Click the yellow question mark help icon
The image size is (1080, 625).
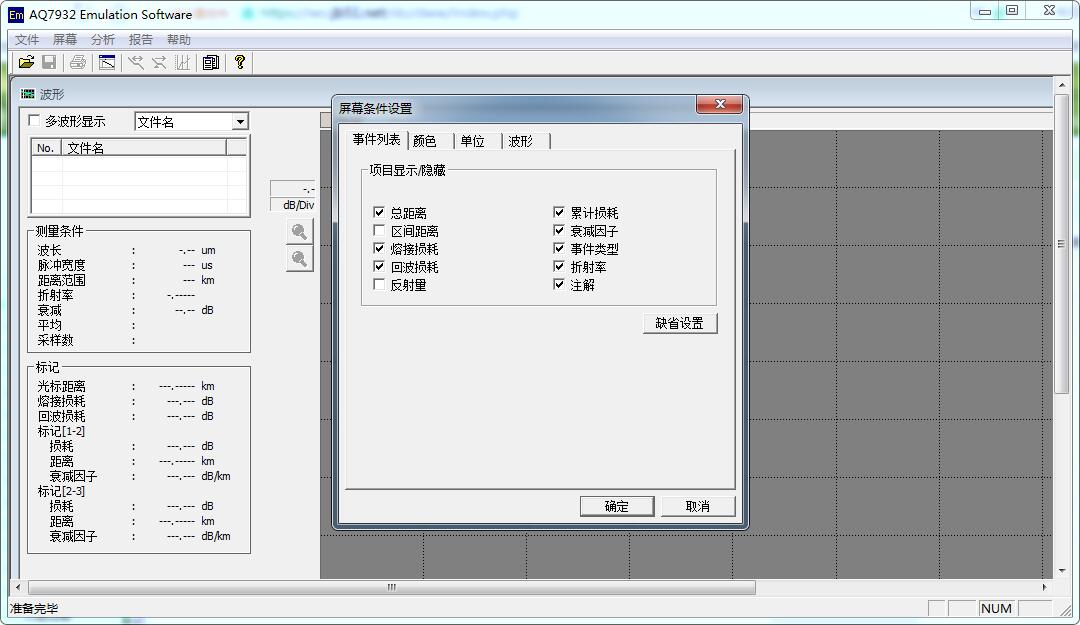[x=240, y=63]
